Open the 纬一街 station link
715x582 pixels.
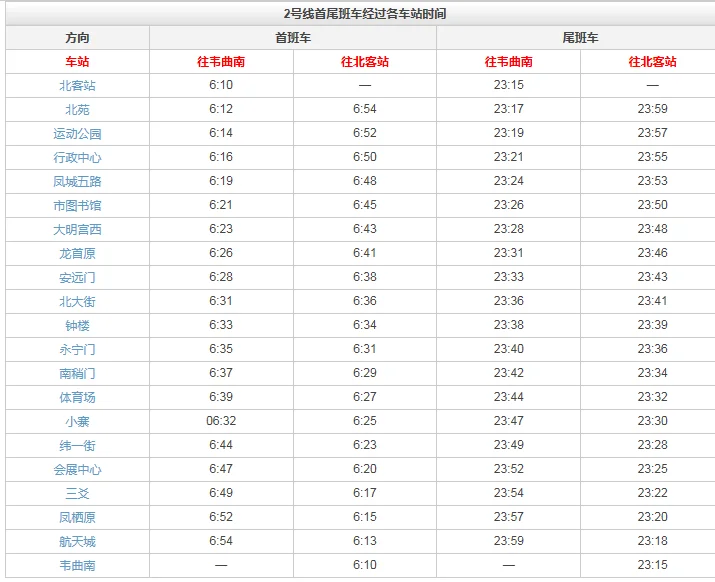click(77, 445)
